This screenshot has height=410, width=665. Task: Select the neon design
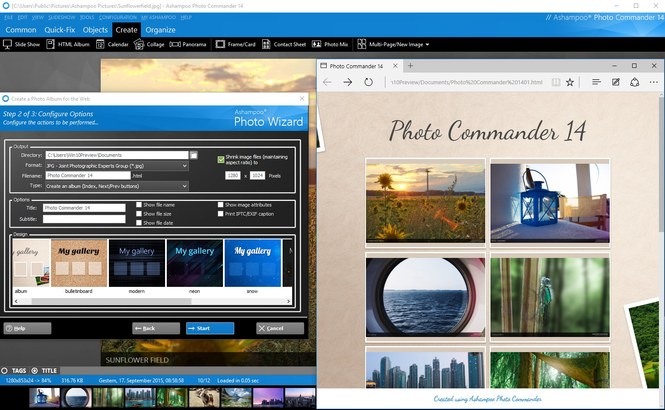[195, 267]
